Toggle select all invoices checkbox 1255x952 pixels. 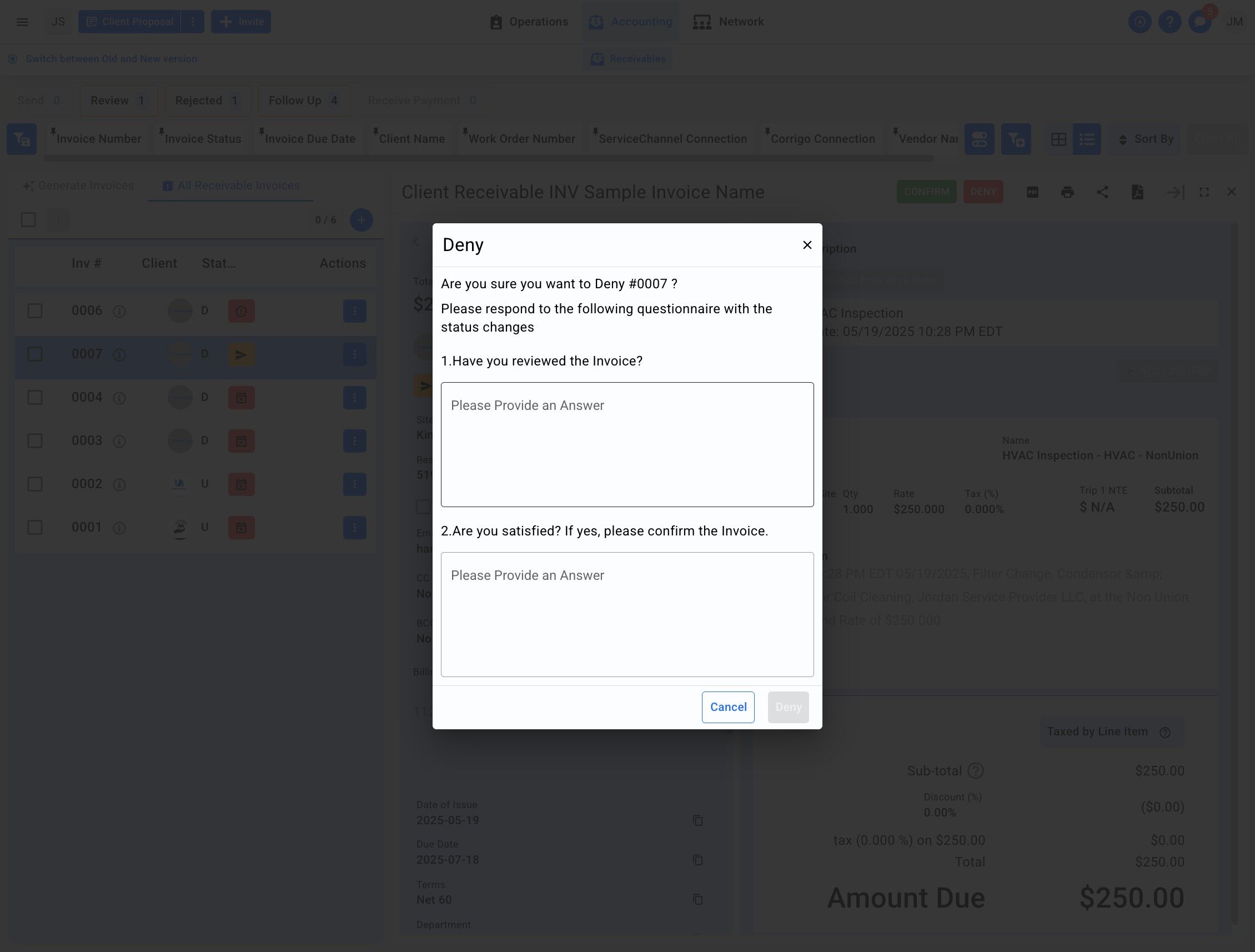pyautogui.click(x=28, y=219)
